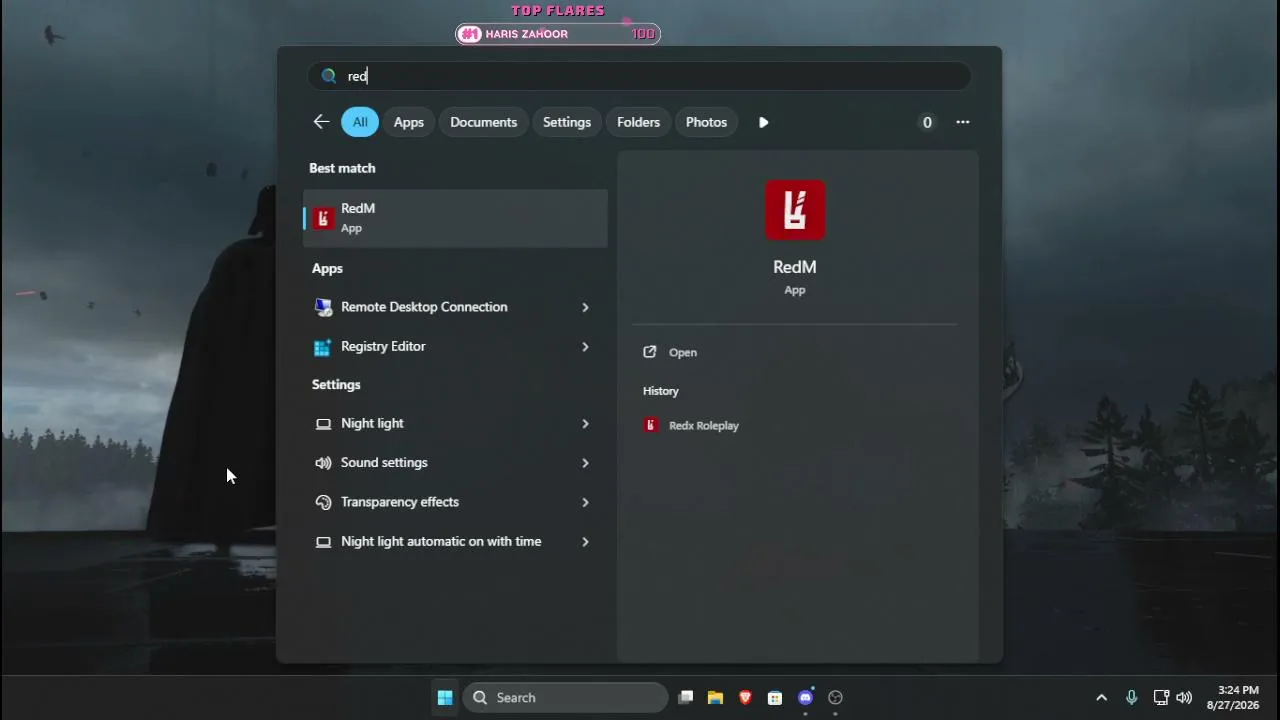
Task: Go back with the search back arrow
Action: [x=321, y=122]
